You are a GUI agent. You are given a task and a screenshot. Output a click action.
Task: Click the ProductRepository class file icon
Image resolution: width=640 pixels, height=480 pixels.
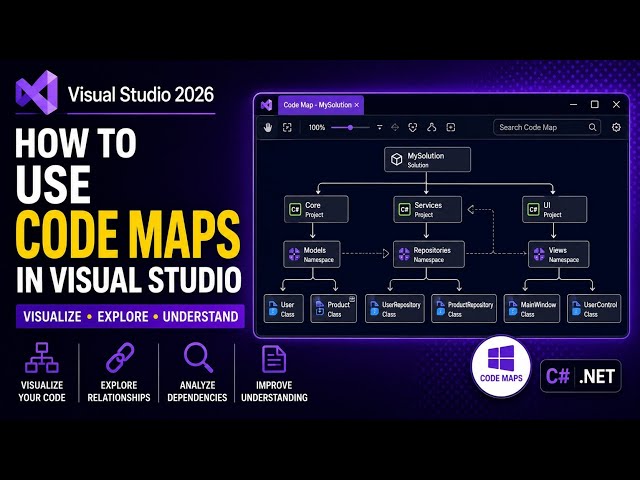(440, 308)
